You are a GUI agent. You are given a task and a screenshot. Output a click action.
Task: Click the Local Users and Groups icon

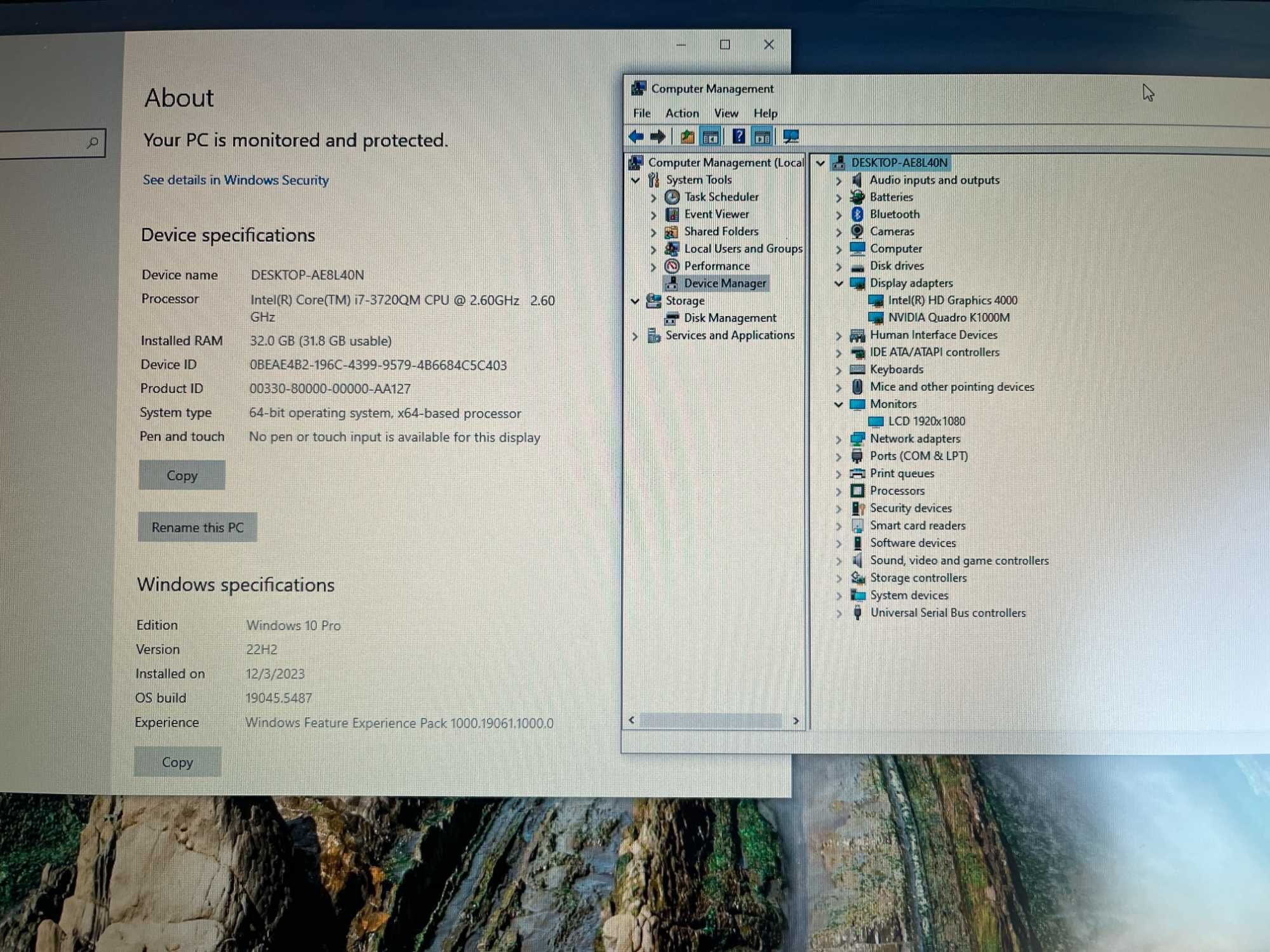(x=672, y=249)
